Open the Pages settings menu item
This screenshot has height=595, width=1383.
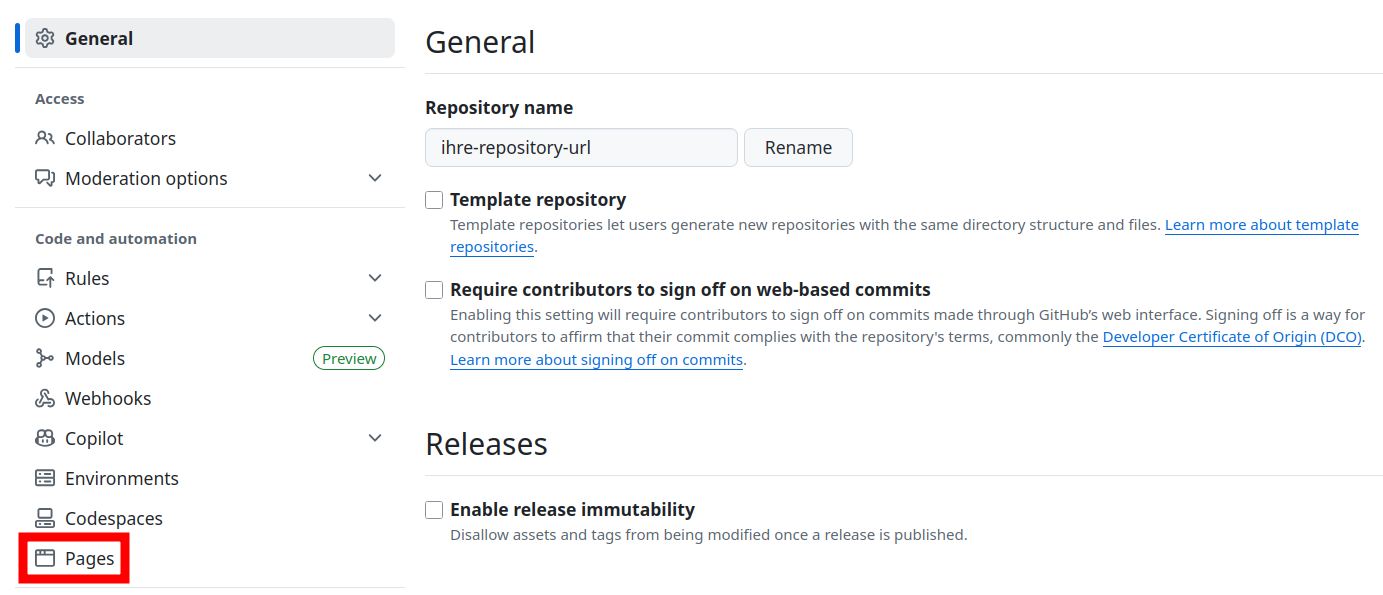pyautogui.click(x=89, y=558)
